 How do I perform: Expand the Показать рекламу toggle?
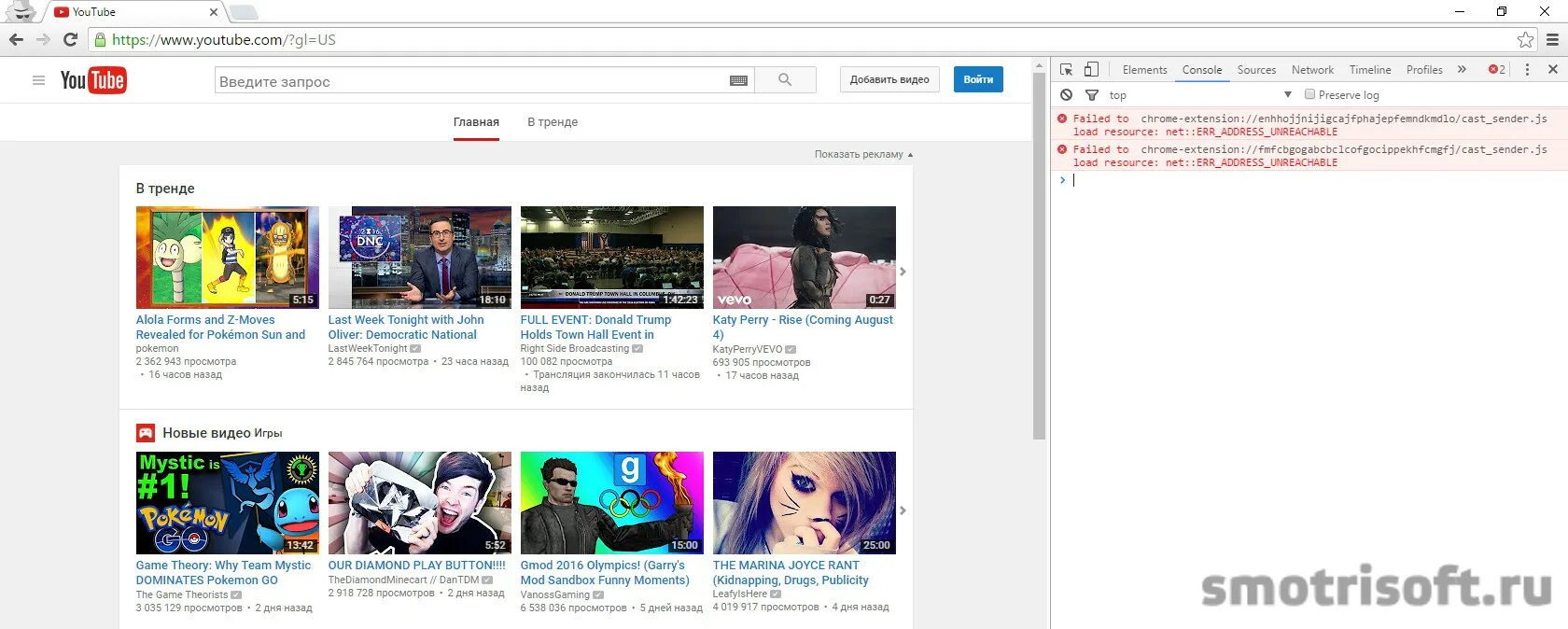(863, 154)
